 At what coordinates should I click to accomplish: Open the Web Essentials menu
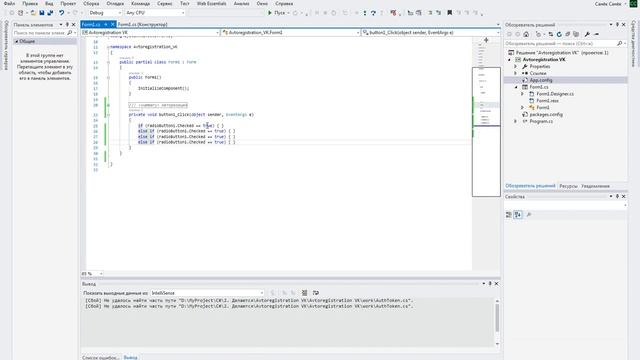[x=211, y=4]
